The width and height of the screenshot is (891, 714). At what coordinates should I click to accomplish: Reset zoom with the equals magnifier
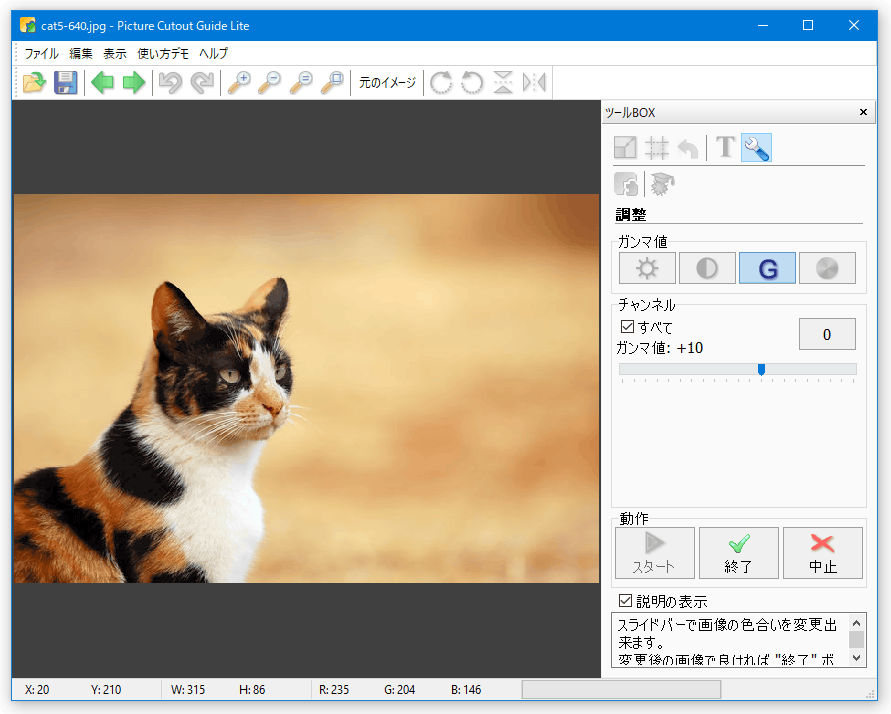(301, 82)
